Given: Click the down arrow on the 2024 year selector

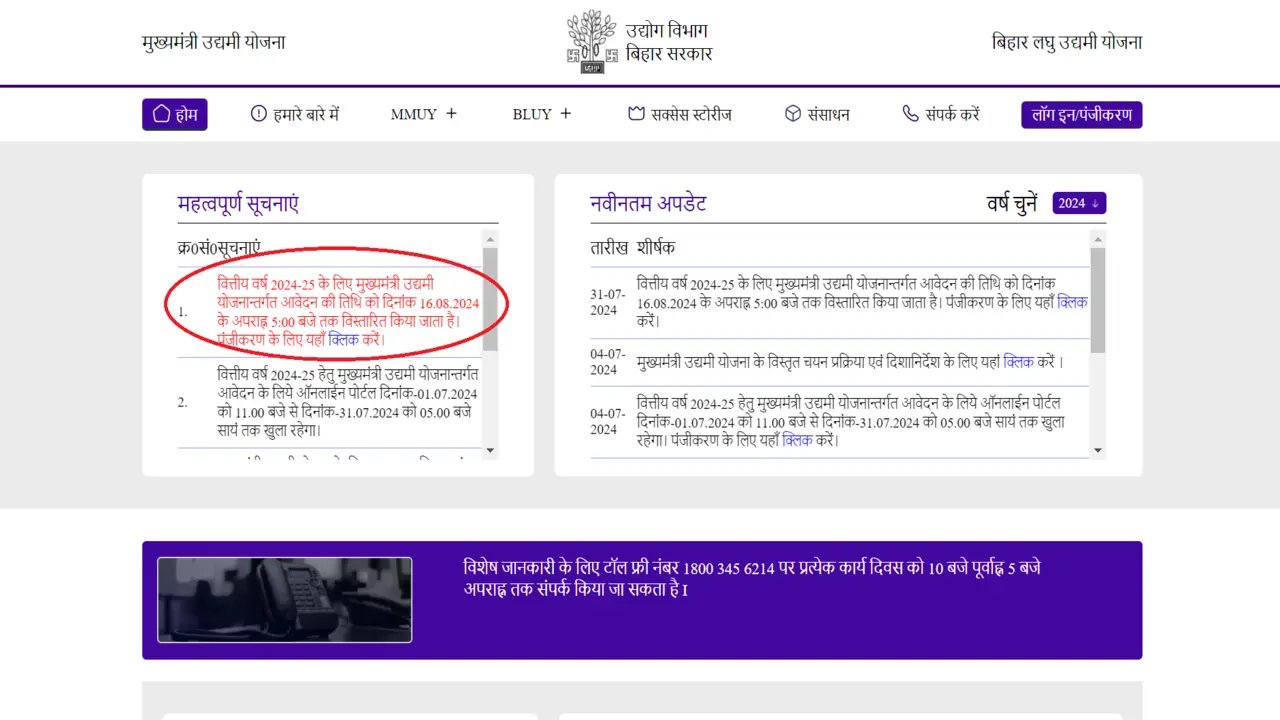Looking at the screenshot, I should [x=1096, y=203].
